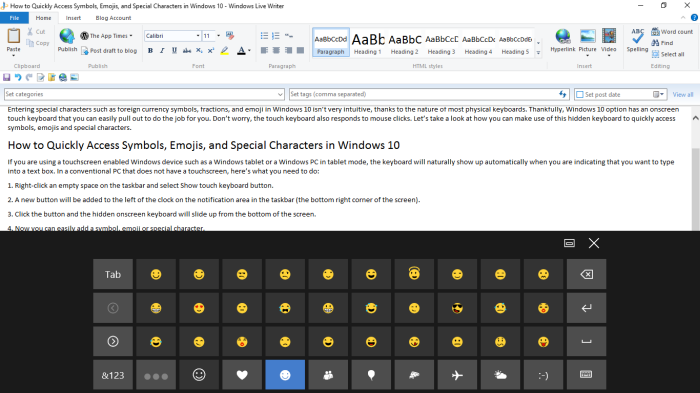Image resolution: width=700 pixels, height=393 pixels.
Task: Close the touch keyboard with X
Action: tap(594, 243)
